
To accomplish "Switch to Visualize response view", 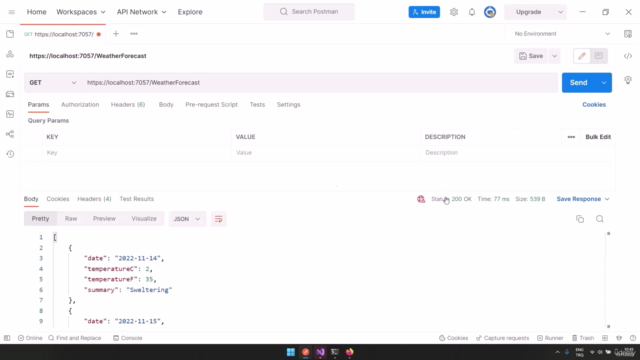I will (x=144, y=219).
